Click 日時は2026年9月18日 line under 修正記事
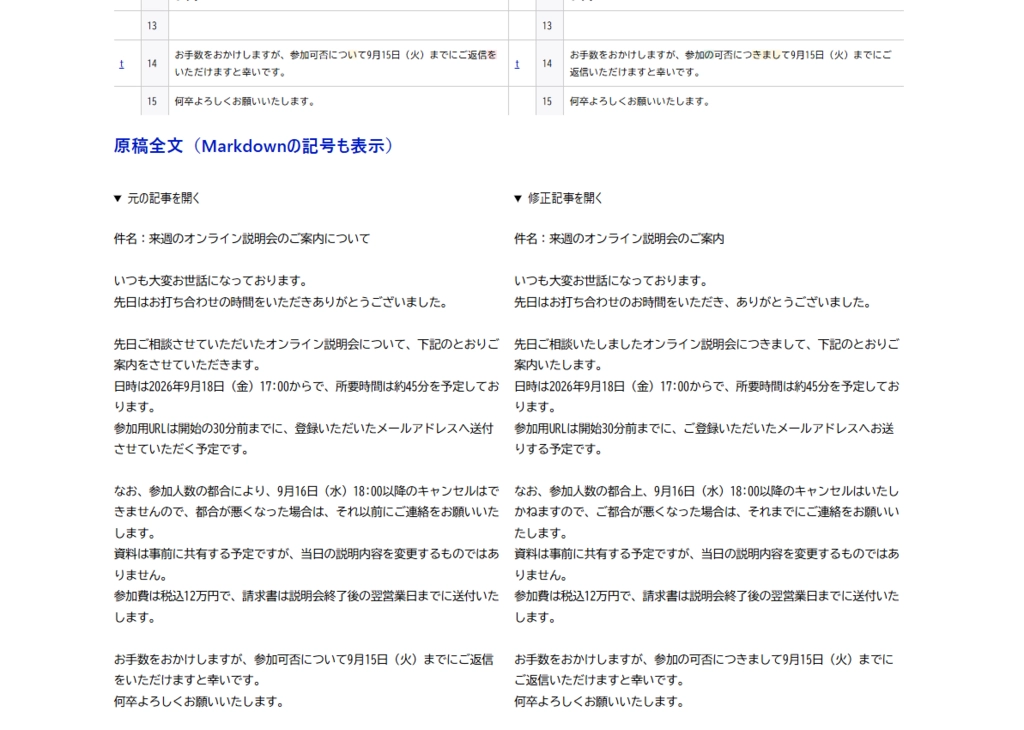Viewport: 1024px width, 730px height. point(707,387)
